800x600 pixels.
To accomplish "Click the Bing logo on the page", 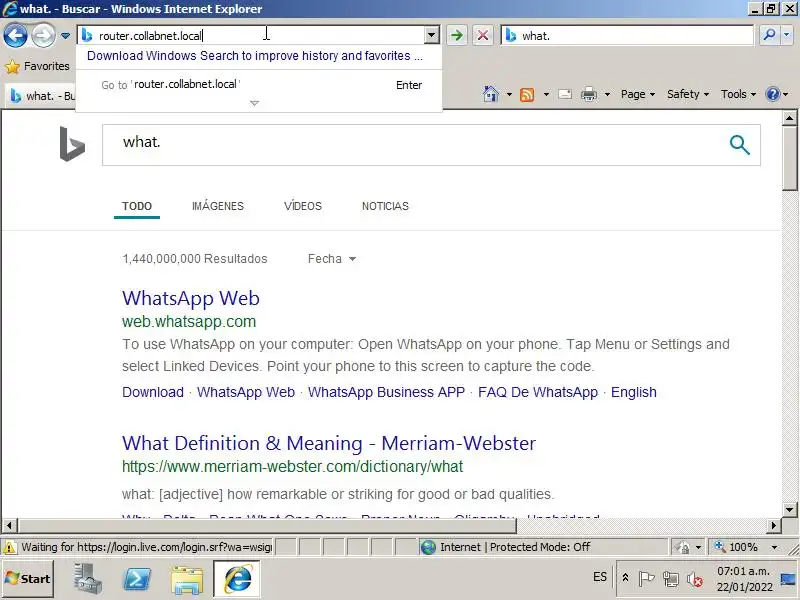I will click(72, 144).
